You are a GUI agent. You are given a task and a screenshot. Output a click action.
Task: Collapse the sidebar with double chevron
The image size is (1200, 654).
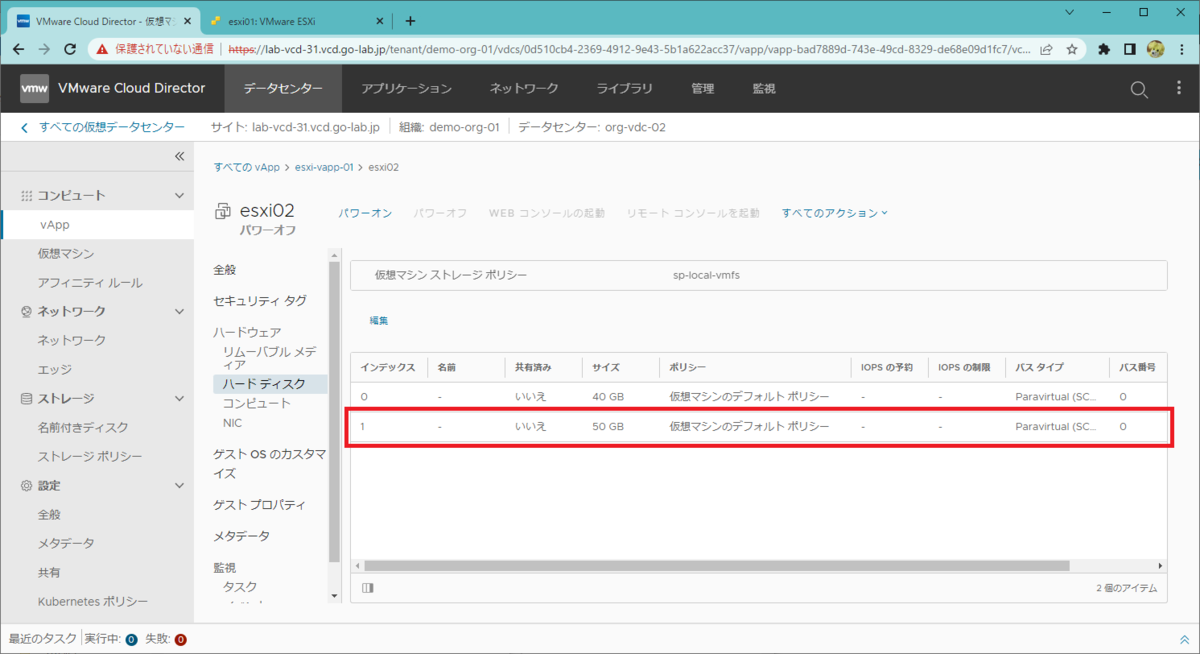pos(180,156)
